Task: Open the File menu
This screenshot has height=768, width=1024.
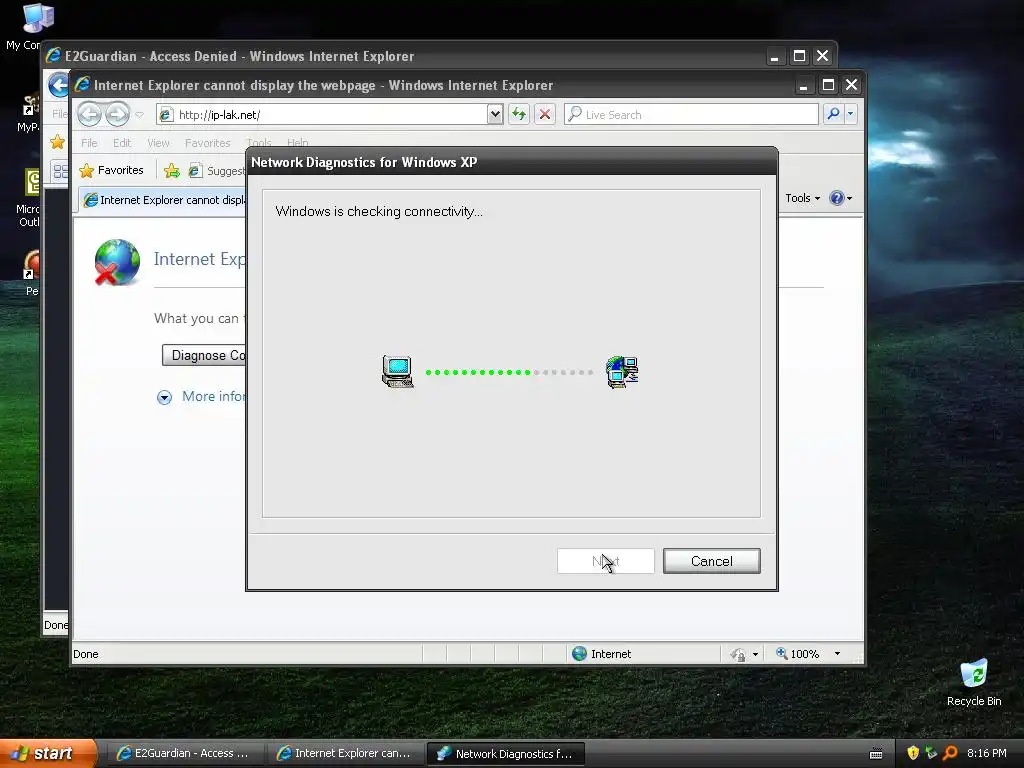Action: [89, 142]
